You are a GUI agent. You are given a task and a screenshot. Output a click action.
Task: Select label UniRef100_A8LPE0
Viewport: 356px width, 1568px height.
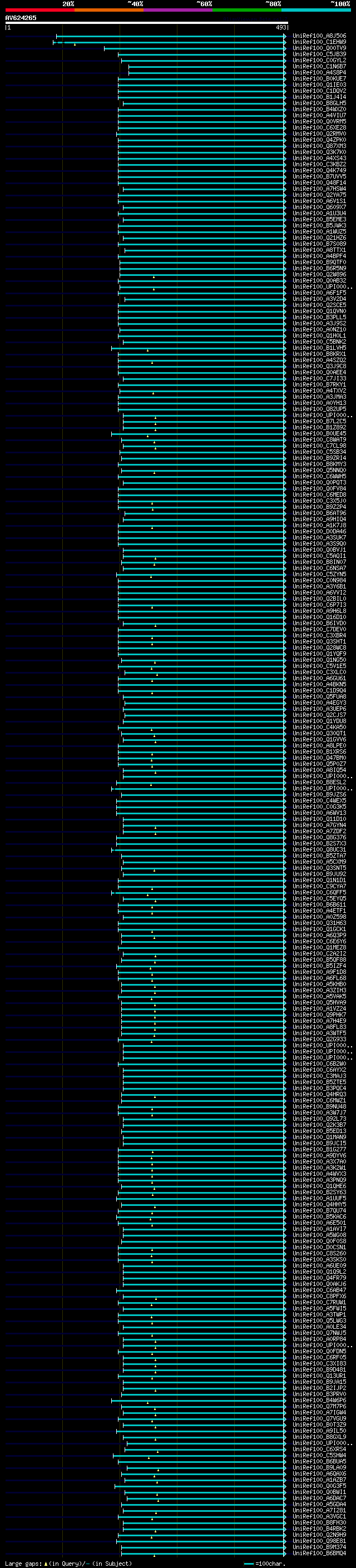click(319, 746)
